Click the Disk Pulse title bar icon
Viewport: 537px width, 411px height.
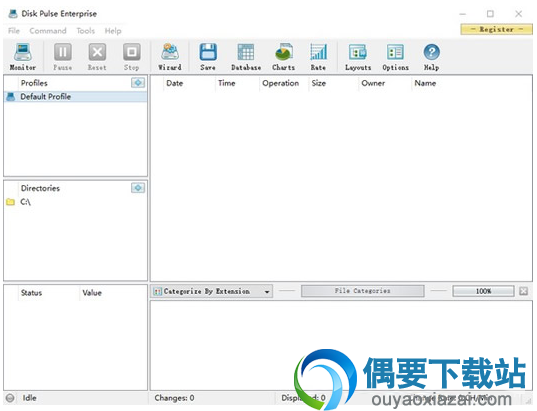[x=13, y=14]
